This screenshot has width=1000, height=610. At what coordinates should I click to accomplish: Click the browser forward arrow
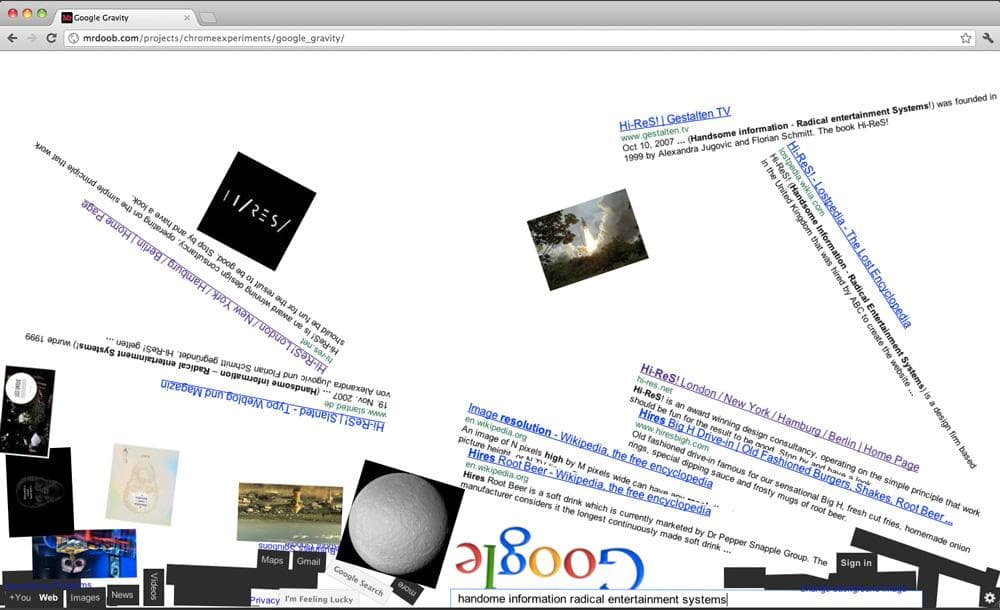pyautogui.click(x=31, y=38)
